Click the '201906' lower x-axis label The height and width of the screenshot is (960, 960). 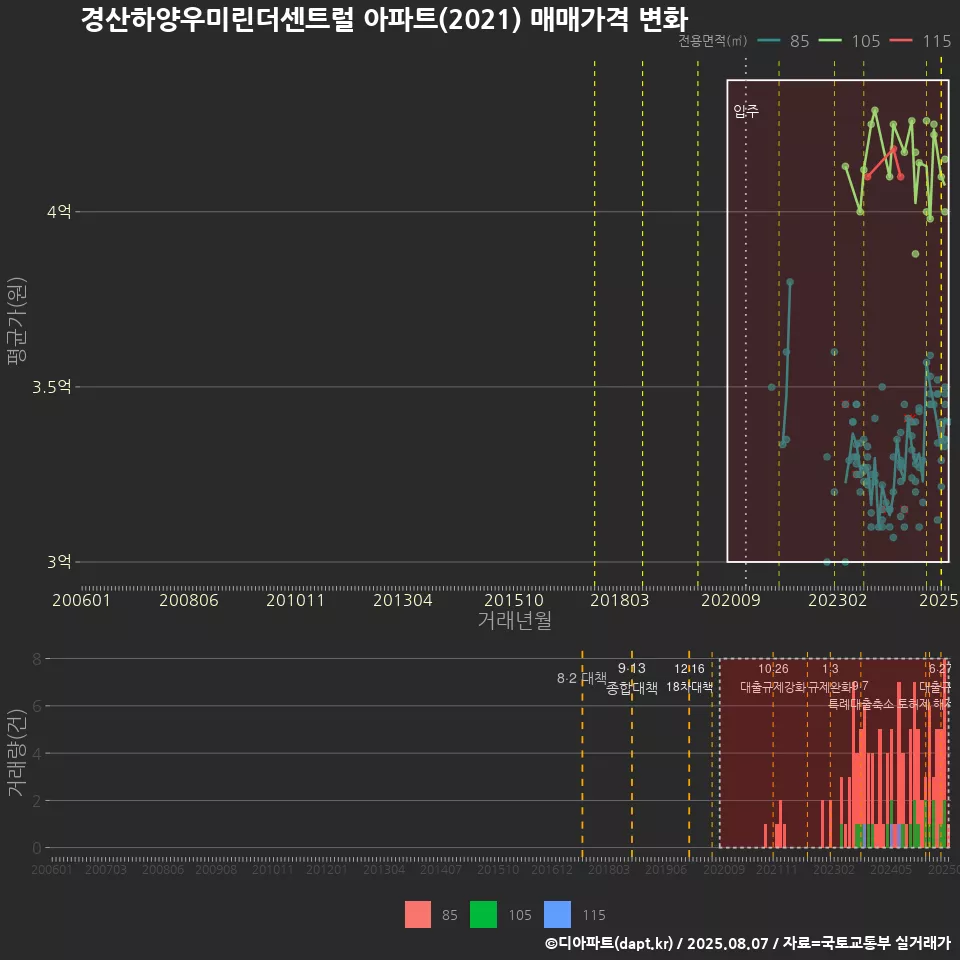click(666, 869)
